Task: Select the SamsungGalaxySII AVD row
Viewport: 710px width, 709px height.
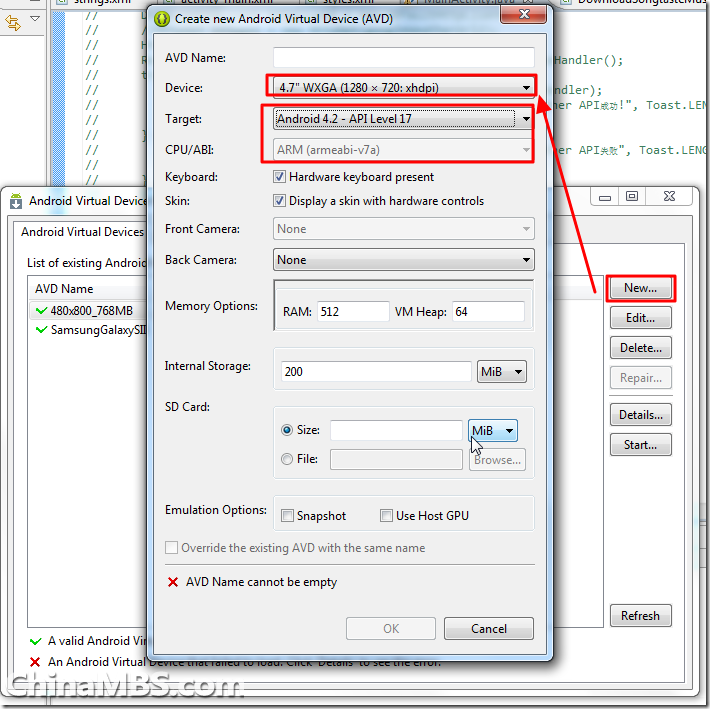Action: (89, 330)
